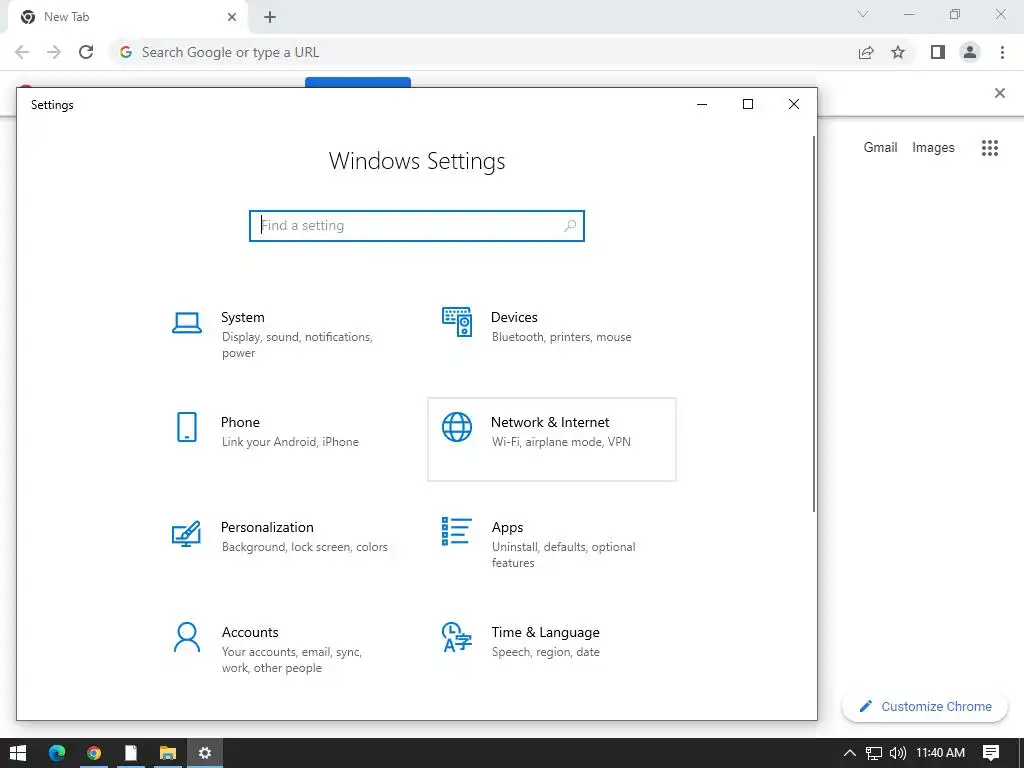
Task: Click the Find a setting search box
Action: point(417,225)
